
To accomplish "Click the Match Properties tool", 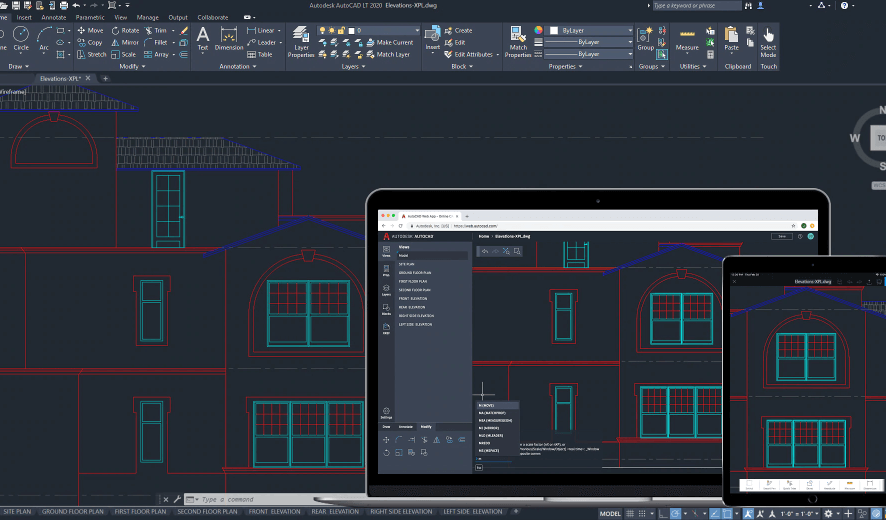I will click(x=518, y=42).
